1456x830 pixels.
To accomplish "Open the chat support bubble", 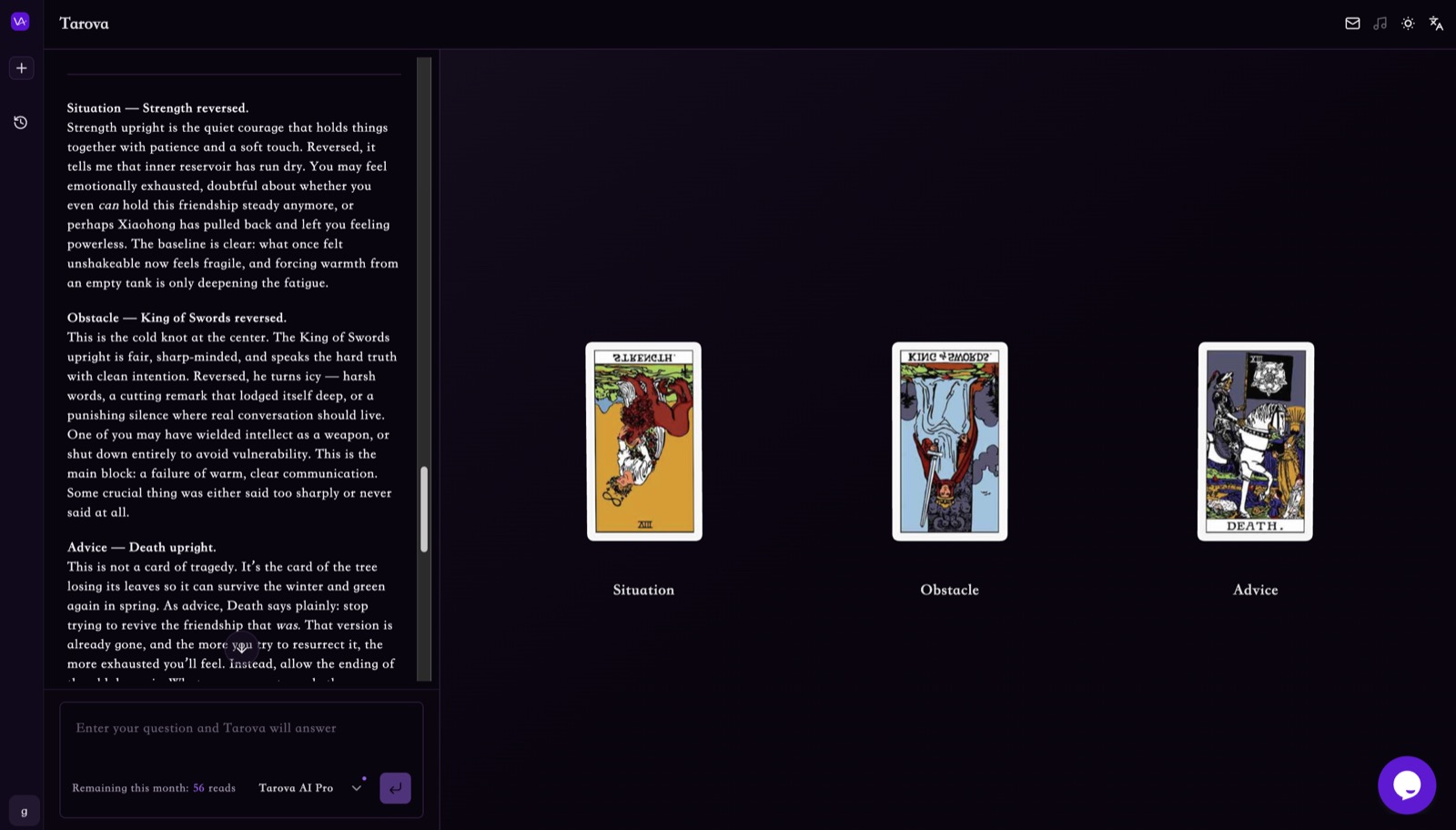I will (1406, 784).
